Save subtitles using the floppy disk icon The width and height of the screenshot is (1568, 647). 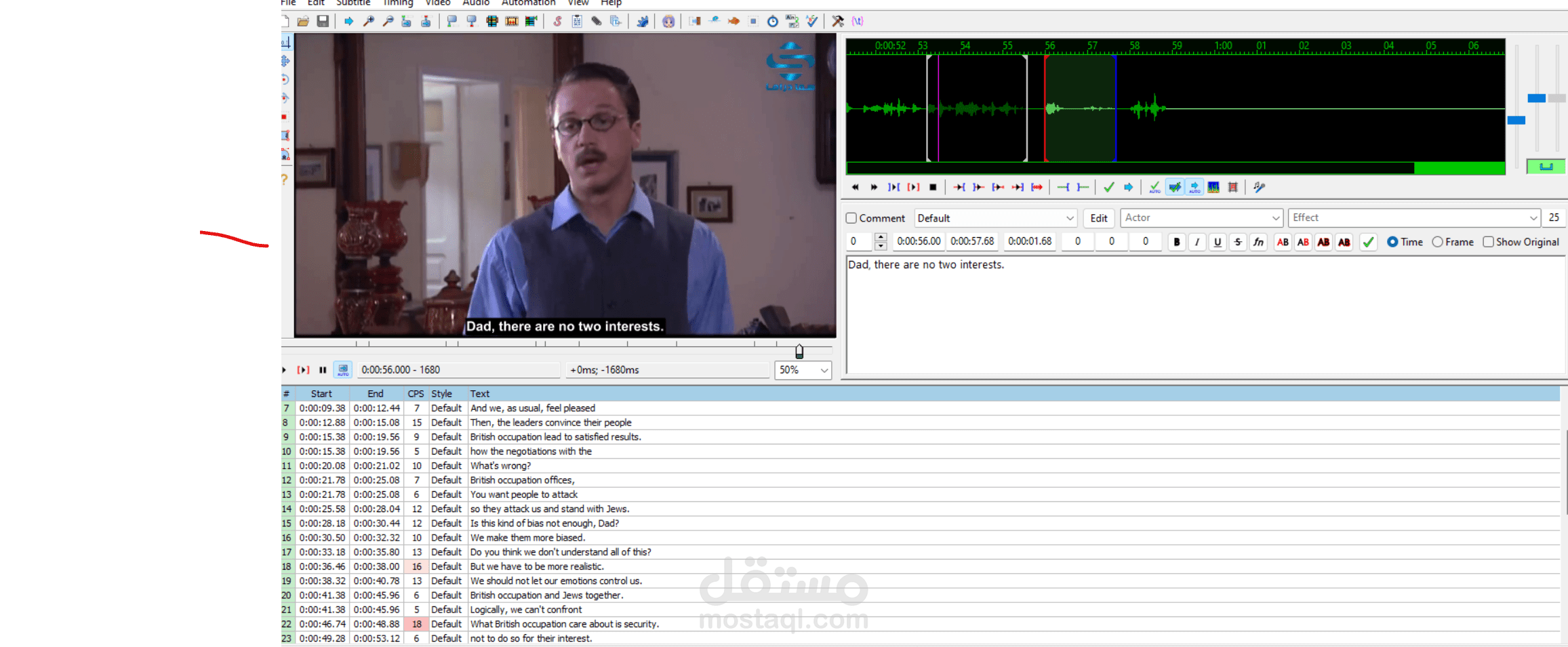(x=323, y=22)
